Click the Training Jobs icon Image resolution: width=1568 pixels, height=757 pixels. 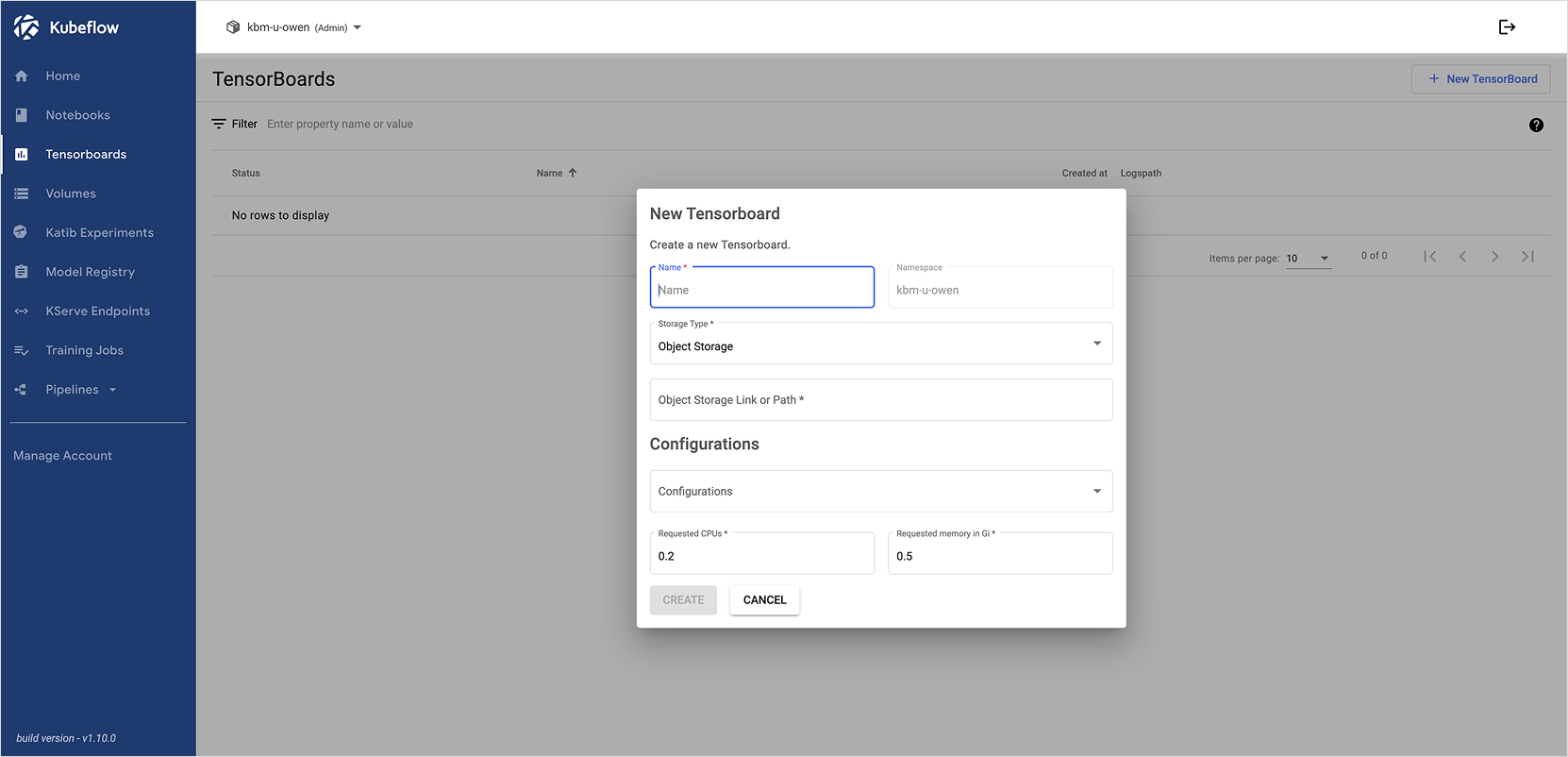[x=22, y=350]
